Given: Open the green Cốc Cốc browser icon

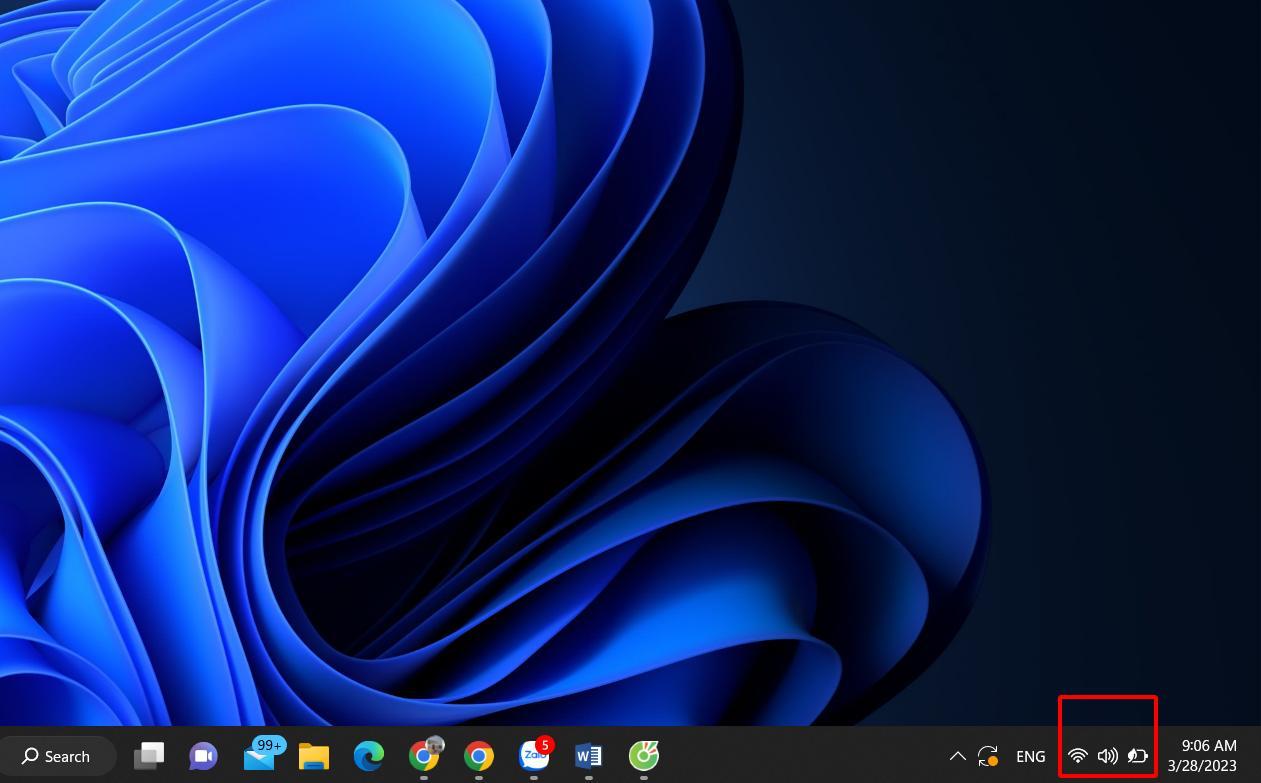Looking at the screenshot, I should click(x=644, y=756).
